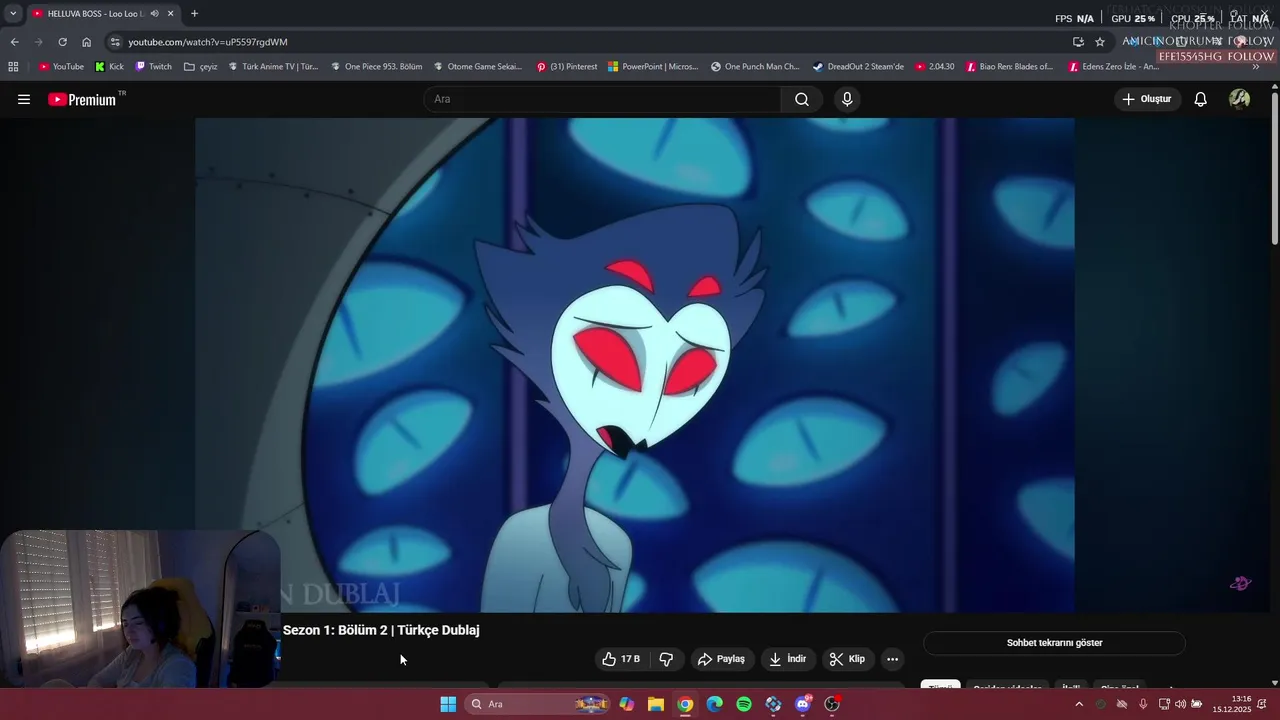Click the Paylaş share button
The width and height of the screenshot is (1280, 720).
(721, 659)
